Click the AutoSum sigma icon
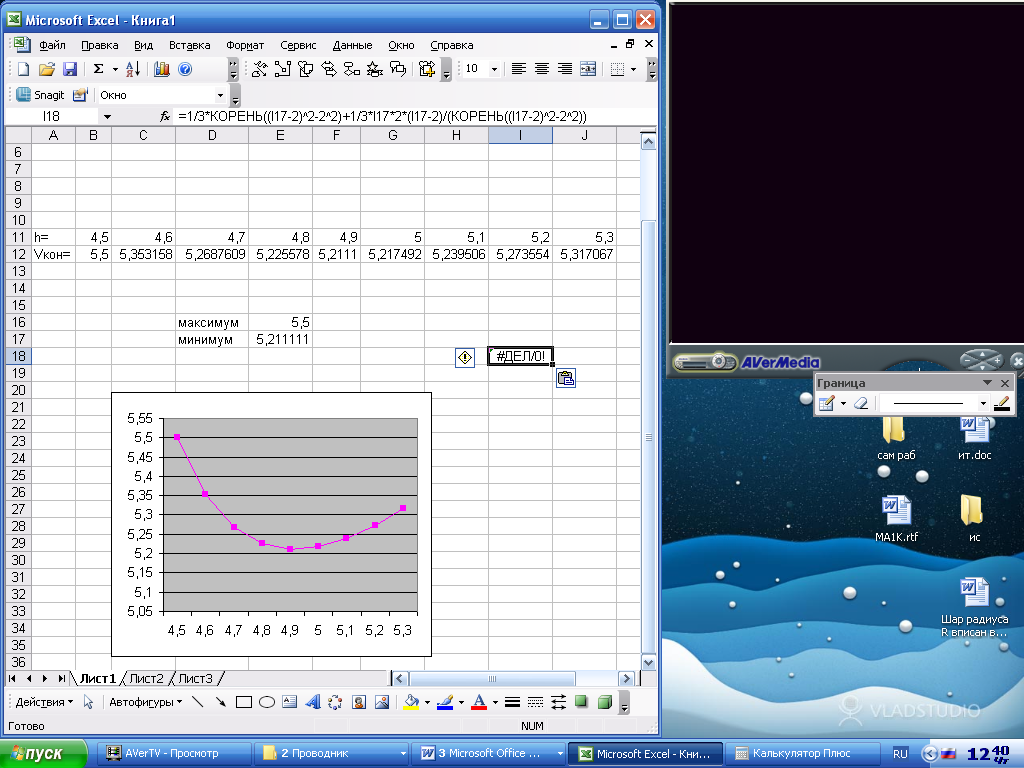 [98, 69]
